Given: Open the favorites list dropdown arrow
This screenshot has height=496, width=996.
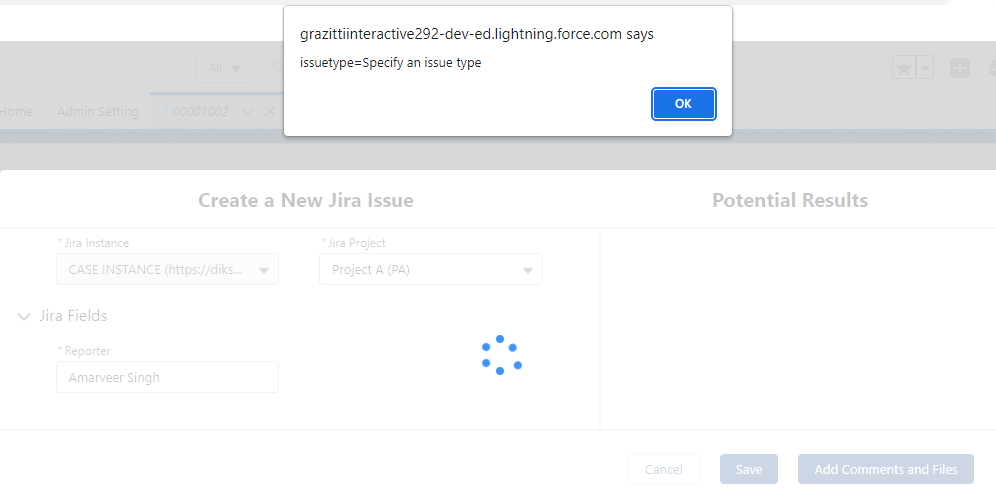Looking at the screenshot, I should point(924,67).
